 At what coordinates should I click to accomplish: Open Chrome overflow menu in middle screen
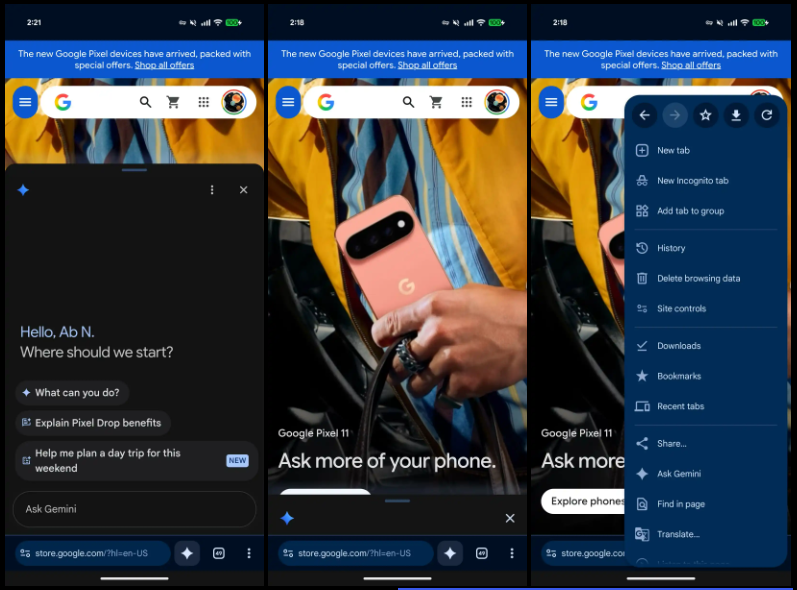[x=512, y=553]
